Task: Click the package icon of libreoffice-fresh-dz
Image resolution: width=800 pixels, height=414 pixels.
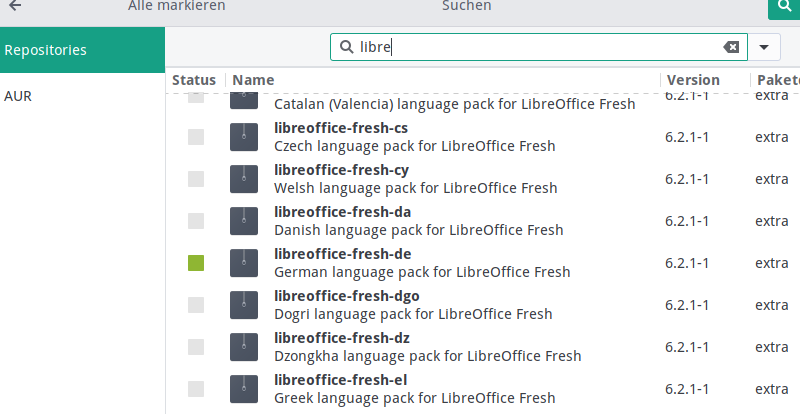Action: [244, 347]
